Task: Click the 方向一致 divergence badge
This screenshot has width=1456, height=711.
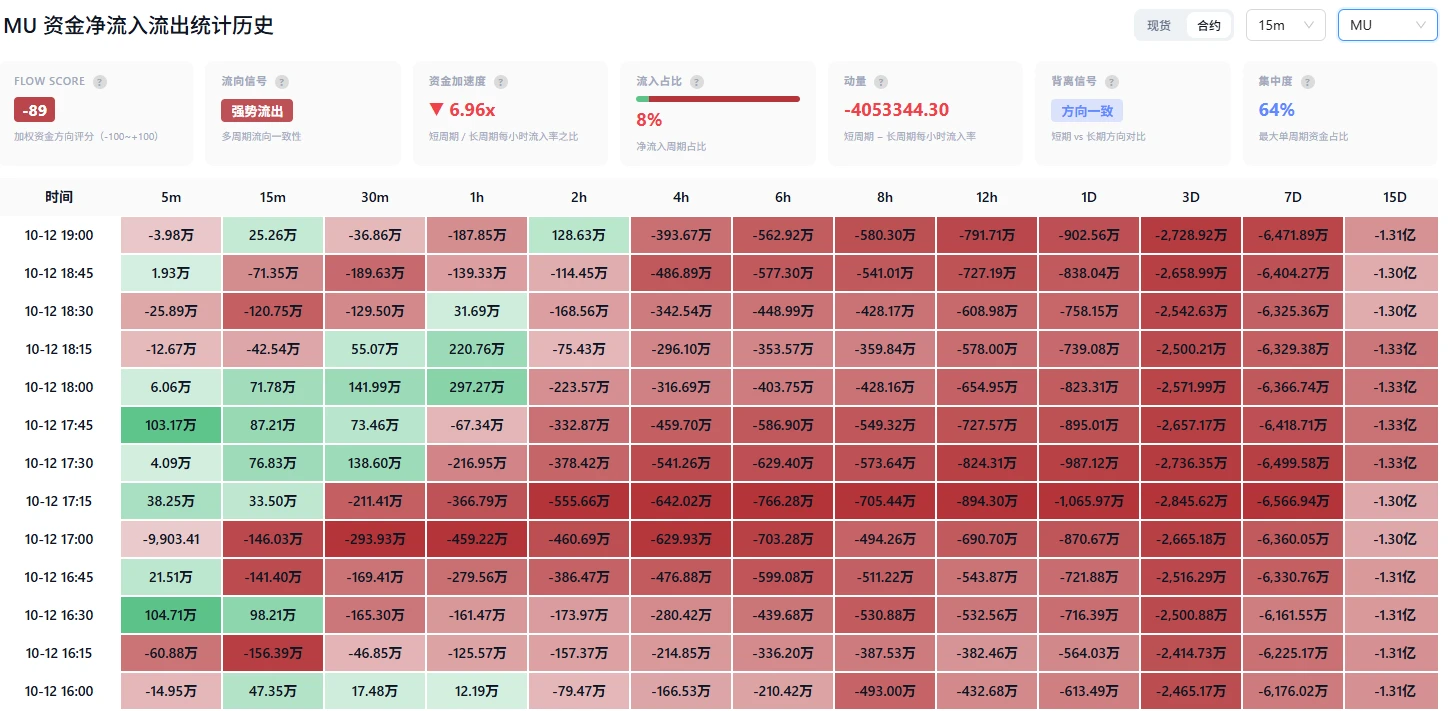Action: pyautogui.click(x=1087, y=110)
